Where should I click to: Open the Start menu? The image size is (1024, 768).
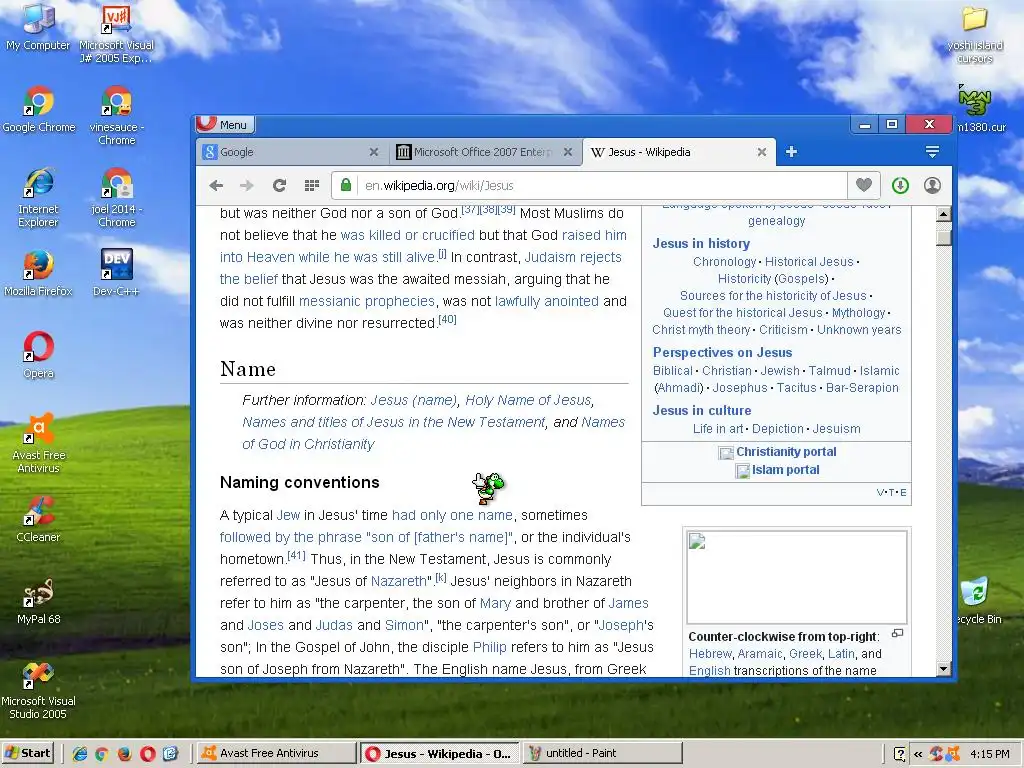point(27,753)
